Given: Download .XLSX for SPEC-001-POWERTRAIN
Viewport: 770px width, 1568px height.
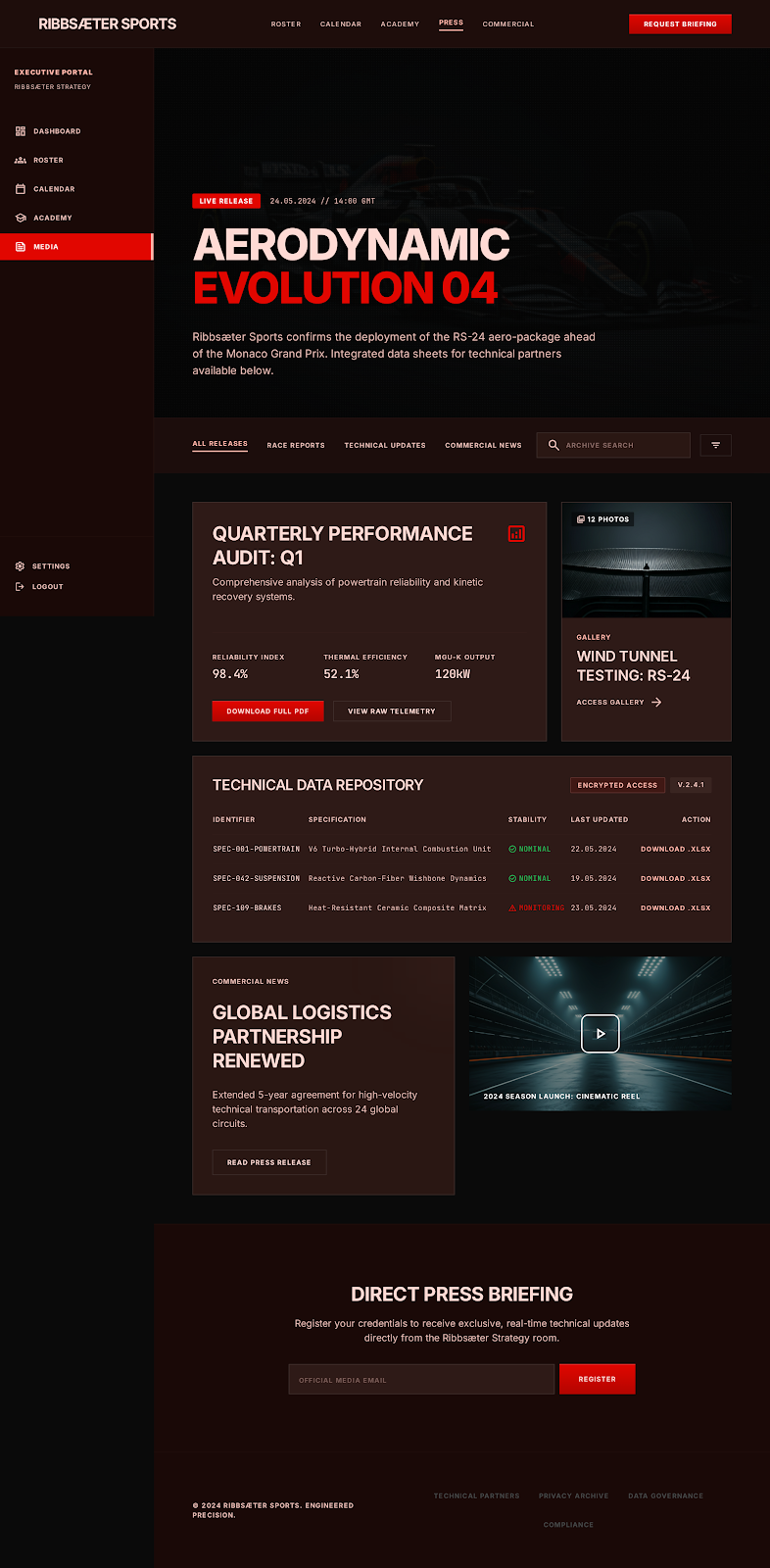Looking at the screenshot, I should 676,849.
